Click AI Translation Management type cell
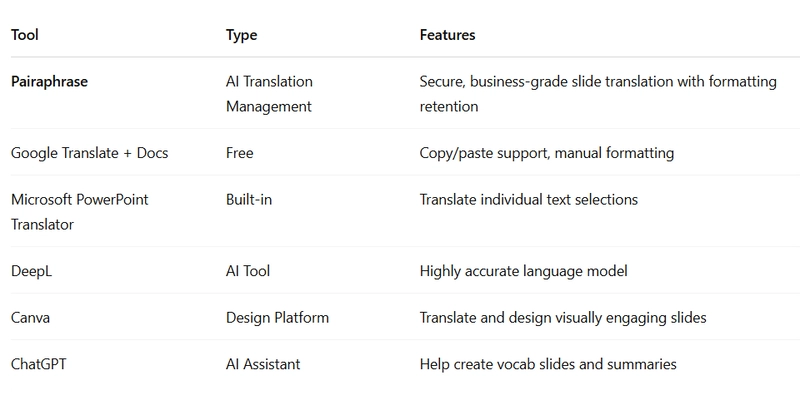The image size is (800, 405). pyautogui.click(x=269, y=94)
